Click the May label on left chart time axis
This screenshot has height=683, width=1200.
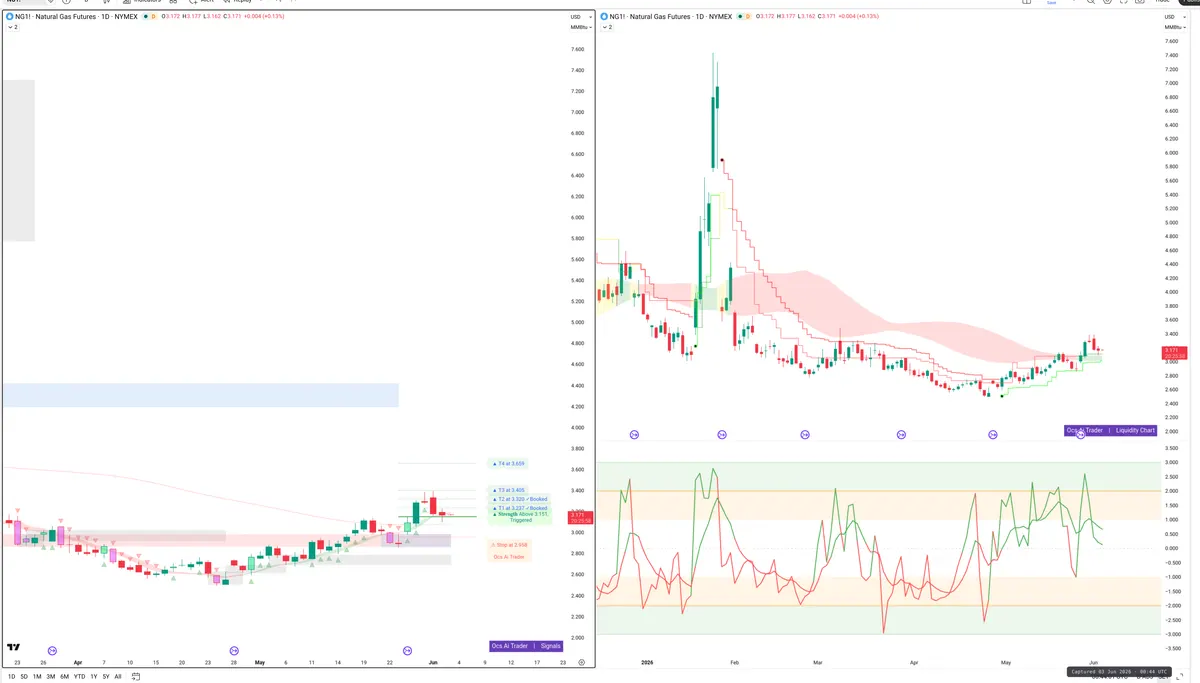pos(260,662)
